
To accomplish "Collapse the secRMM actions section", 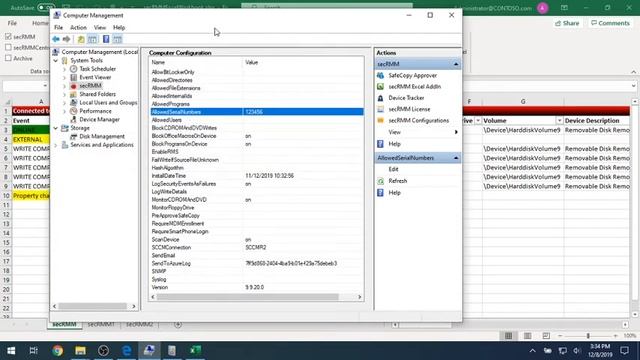I will click(x=456, y=64).
